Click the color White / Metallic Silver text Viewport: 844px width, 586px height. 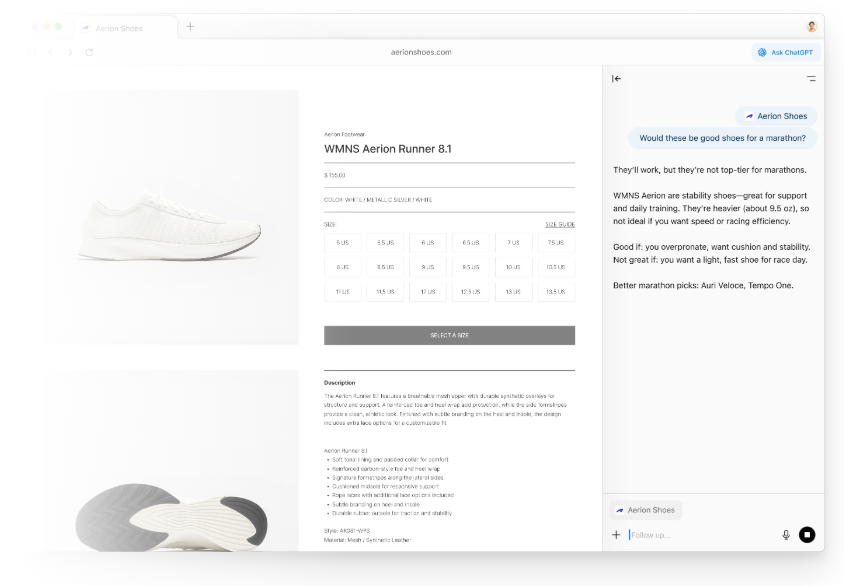[378, 200]
